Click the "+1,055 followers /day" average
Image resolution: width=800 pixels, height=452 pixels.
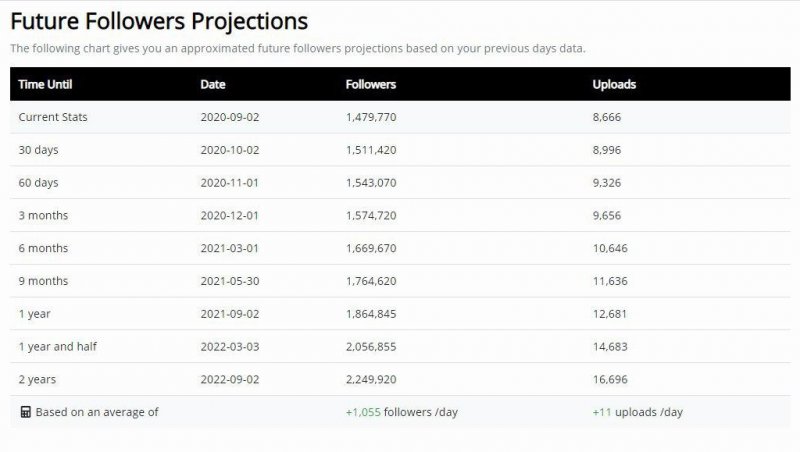[x=401, y=412]
